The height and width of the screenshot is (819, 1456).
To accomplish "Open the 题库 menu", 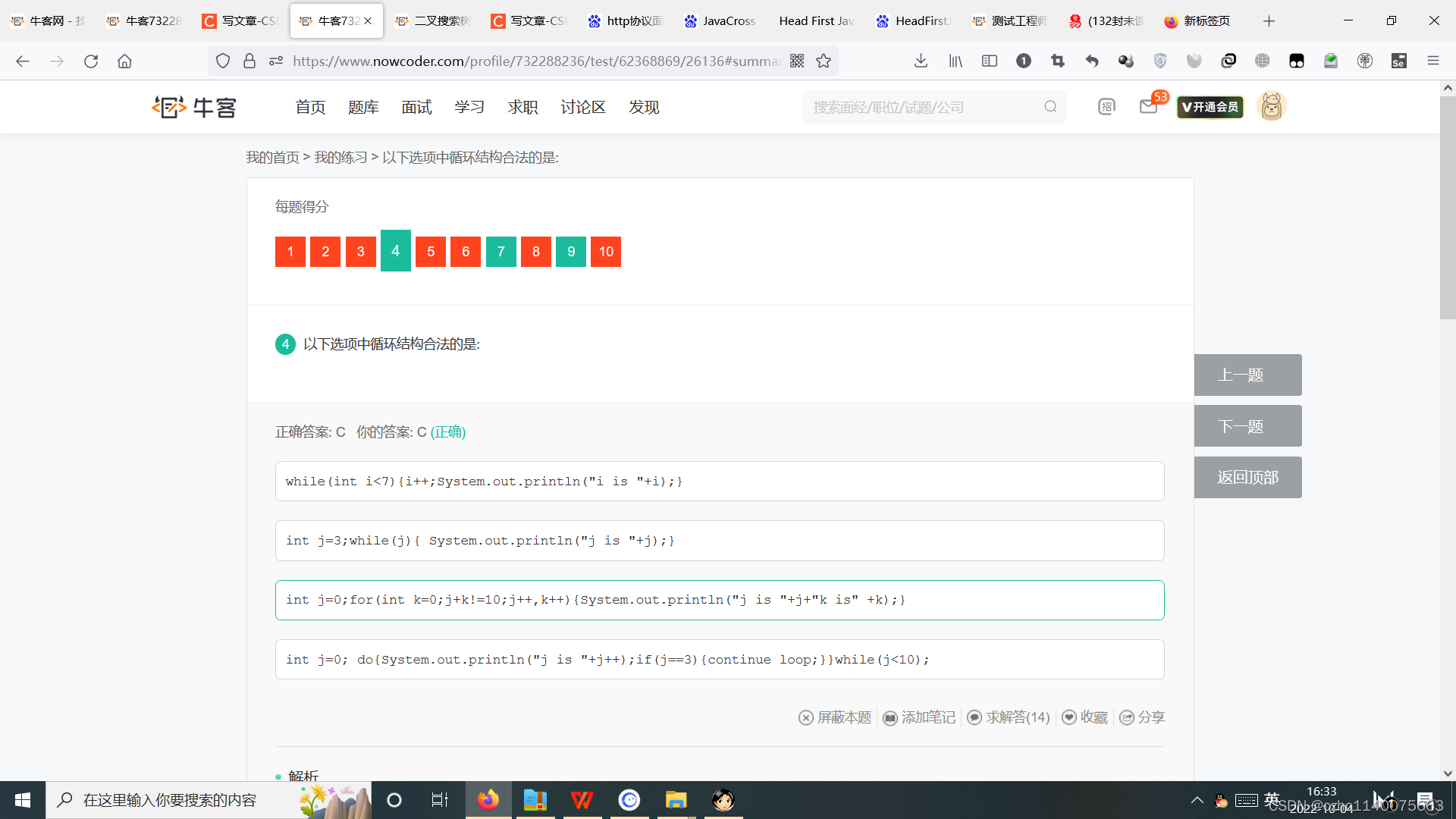I will click(x=363, y=108).
